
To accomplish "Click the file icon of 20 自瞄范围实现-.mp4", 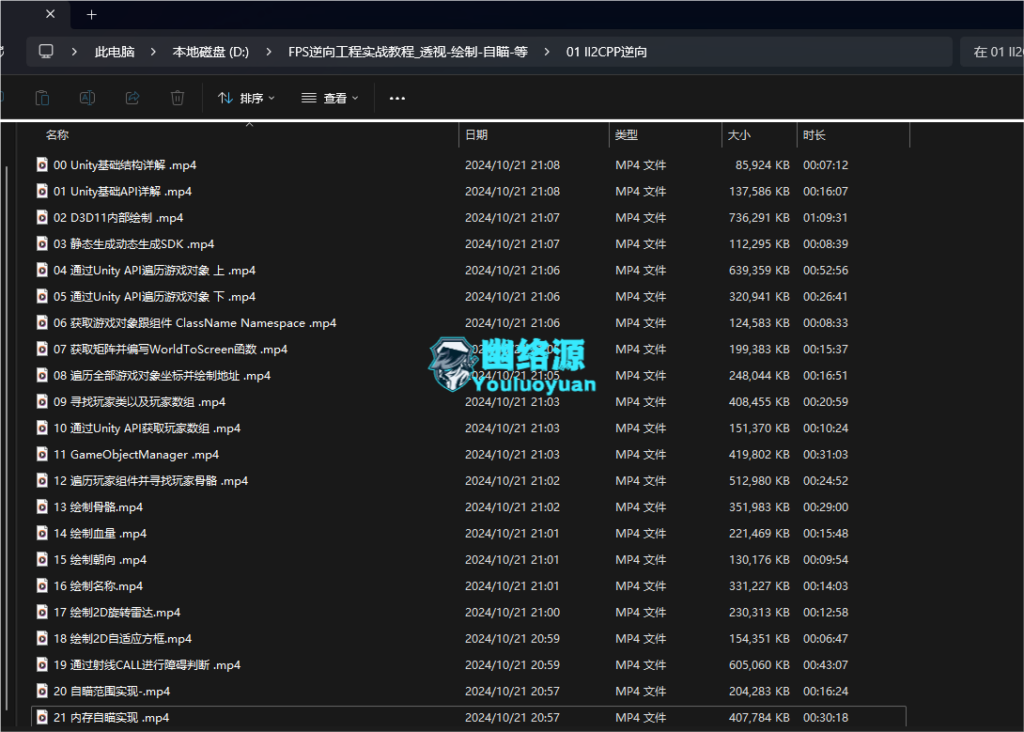I will [42, 691].
